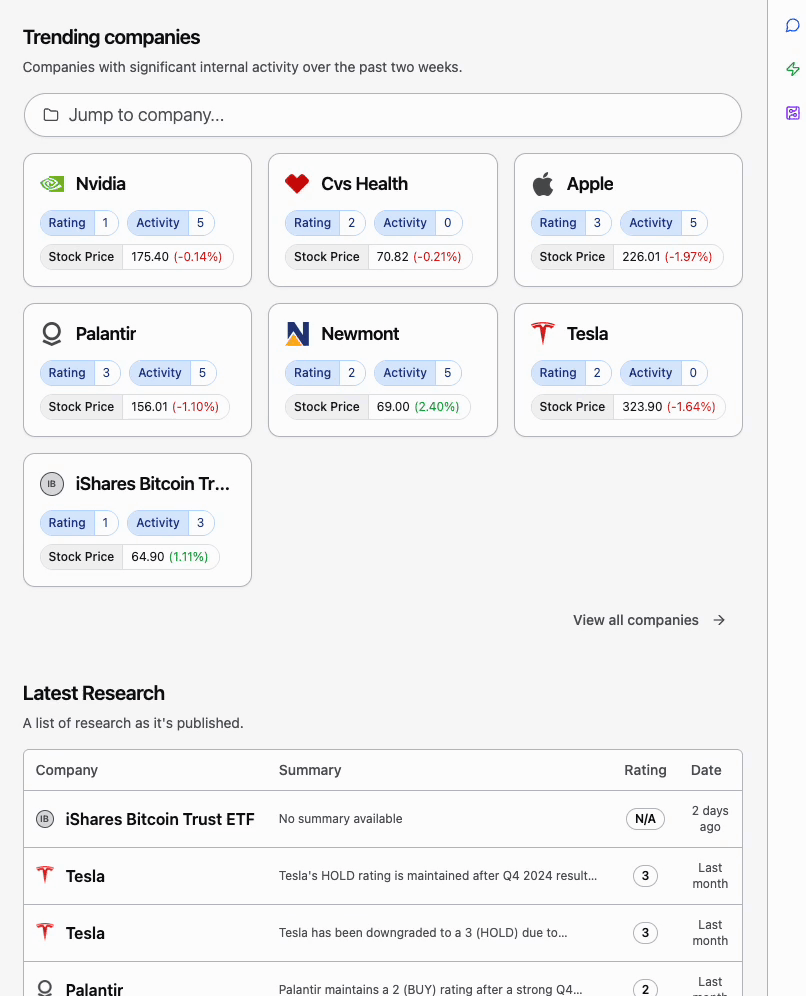Open the Palantir company card title
Viewport: 806px width, 996px height.
coord(105,334)
